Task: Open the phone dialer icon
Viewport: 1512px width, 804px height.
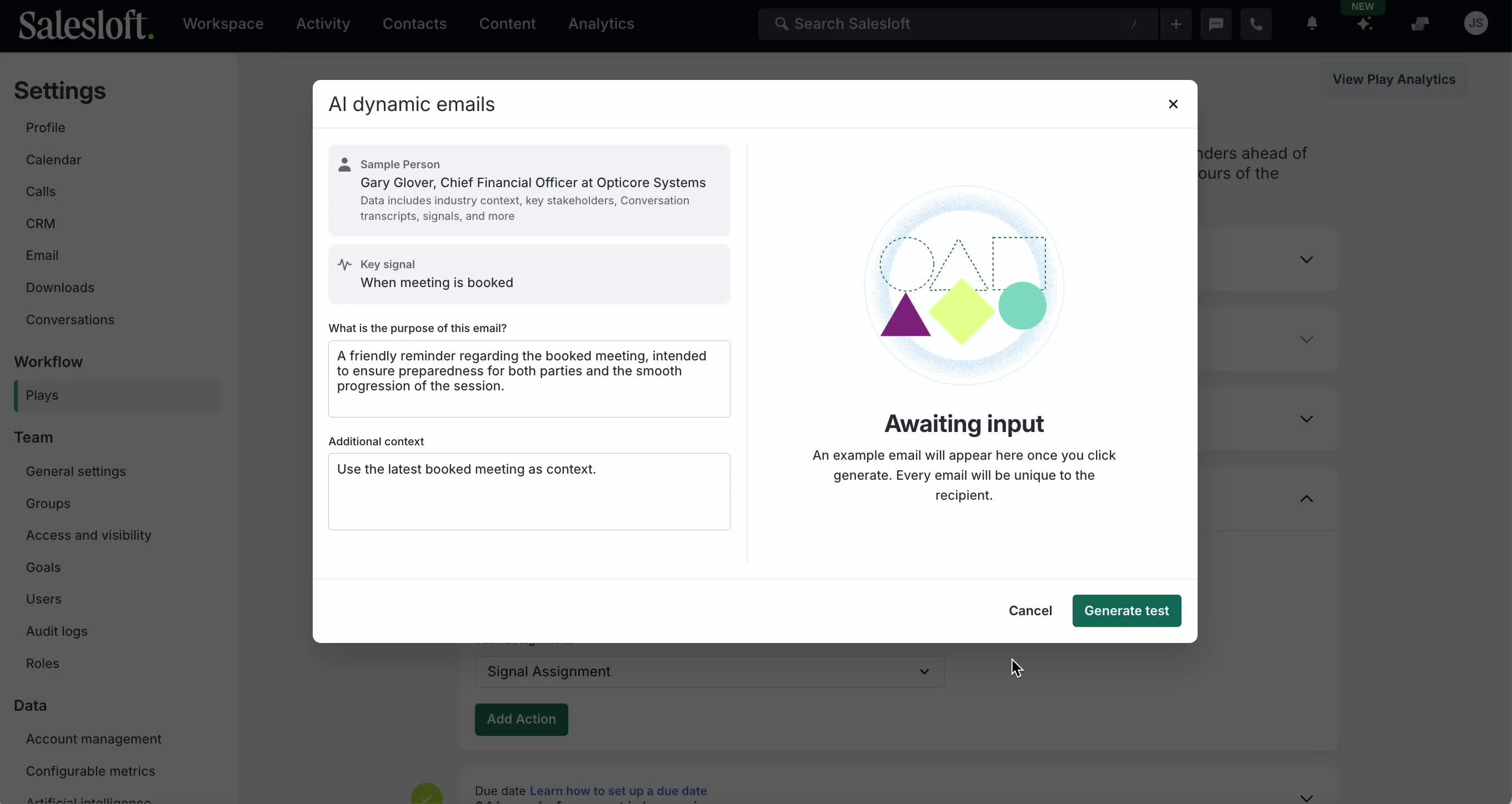Action: (1255, 24)
